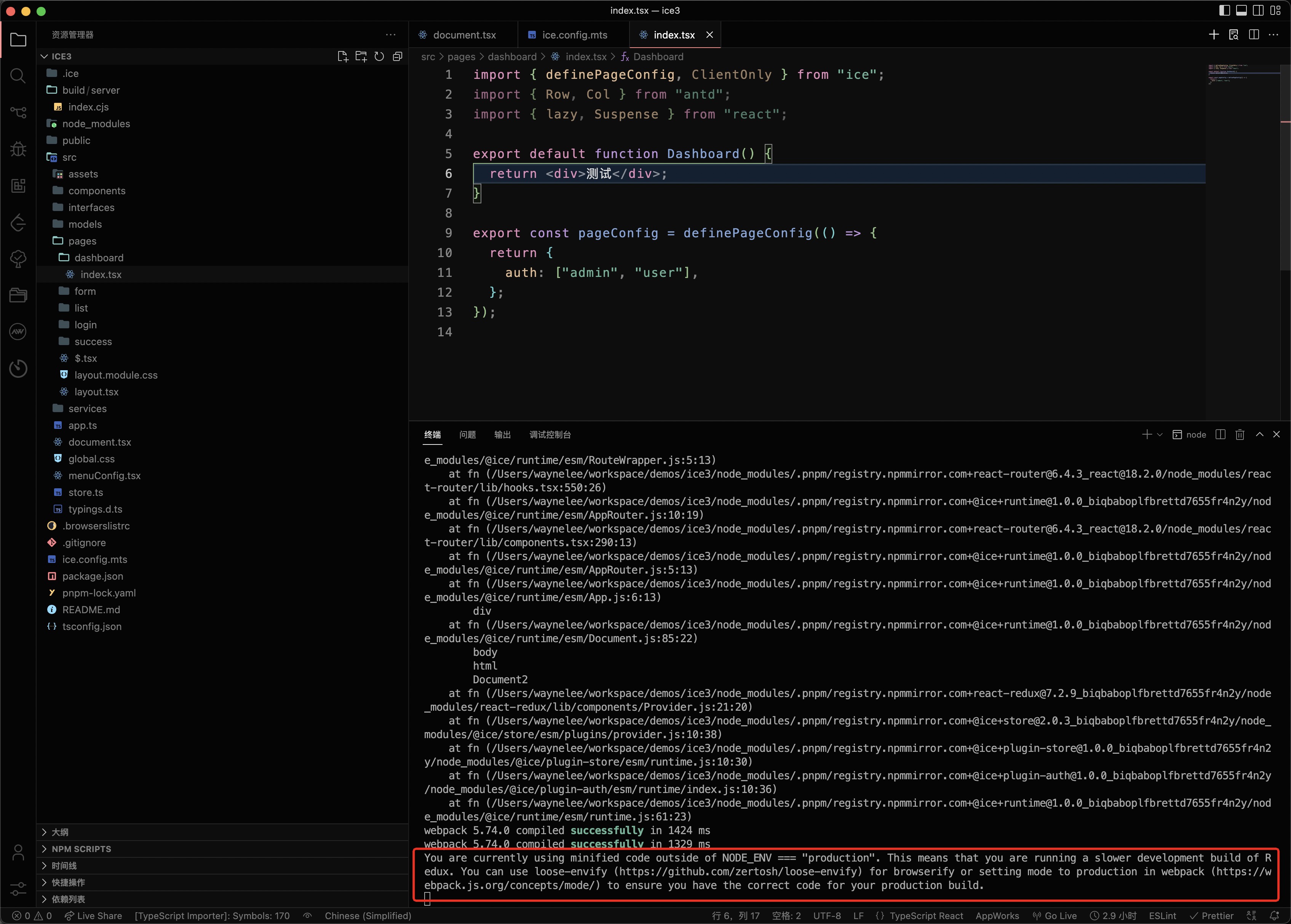Open Source Control view in activity bar
This screenshot has height=924, width=1291.
point(18,113)
